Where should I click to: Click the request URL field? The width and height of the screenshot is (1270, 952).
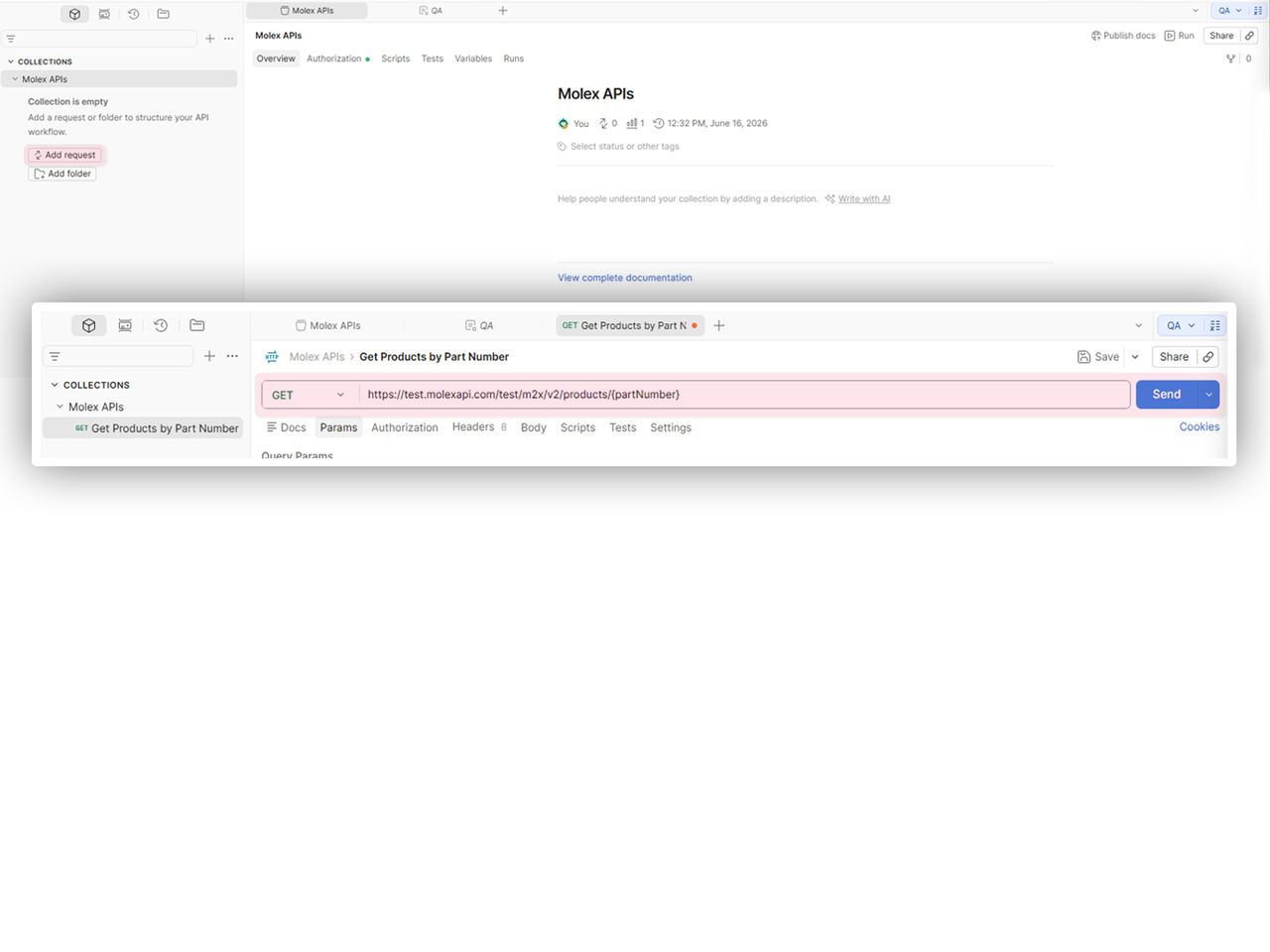coord(744,395)
